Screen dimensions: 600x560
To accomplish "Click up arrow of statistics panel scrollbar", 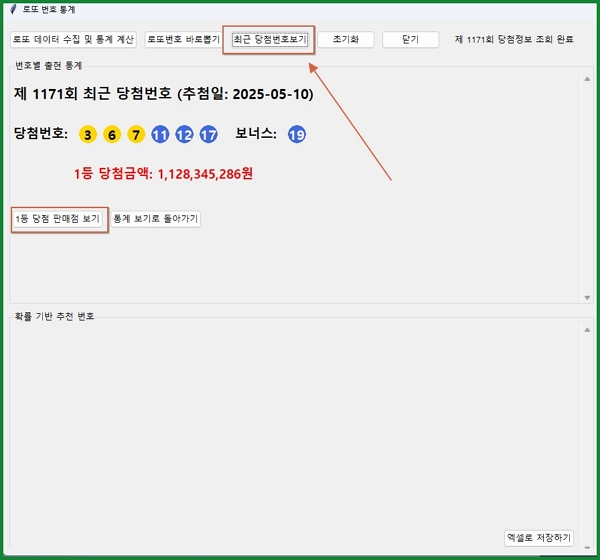I will [587, 79].
